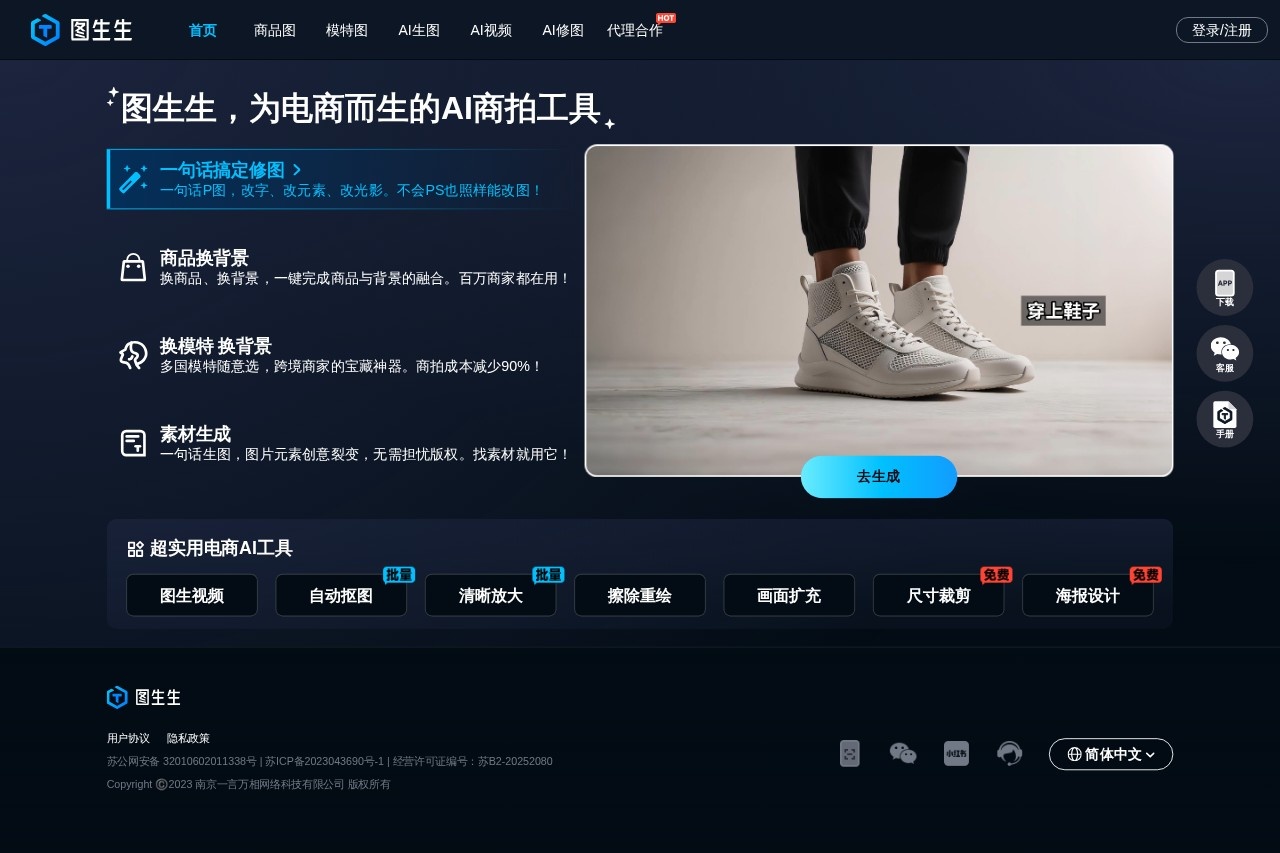
Task: Click the QR code icon in the footer
Action: (x=849, y=753)
